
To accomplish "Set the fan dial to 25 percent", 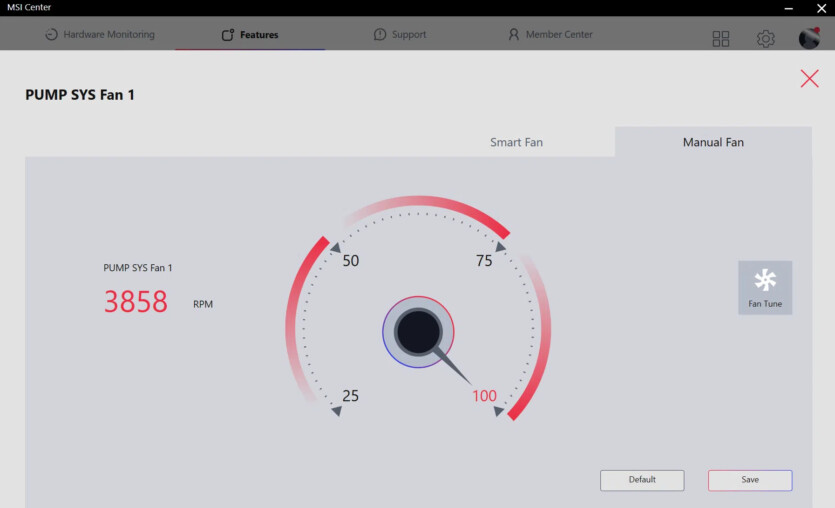I will coord(350,396).
